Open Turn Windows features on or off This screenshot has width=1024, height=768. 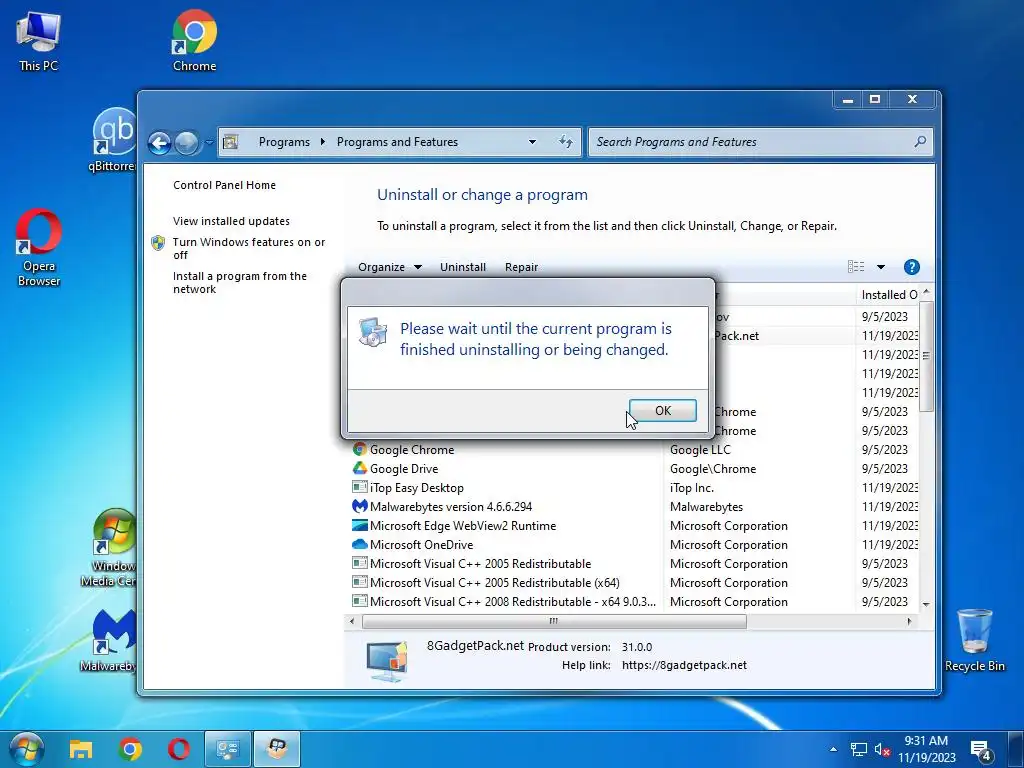pos(248,248)
